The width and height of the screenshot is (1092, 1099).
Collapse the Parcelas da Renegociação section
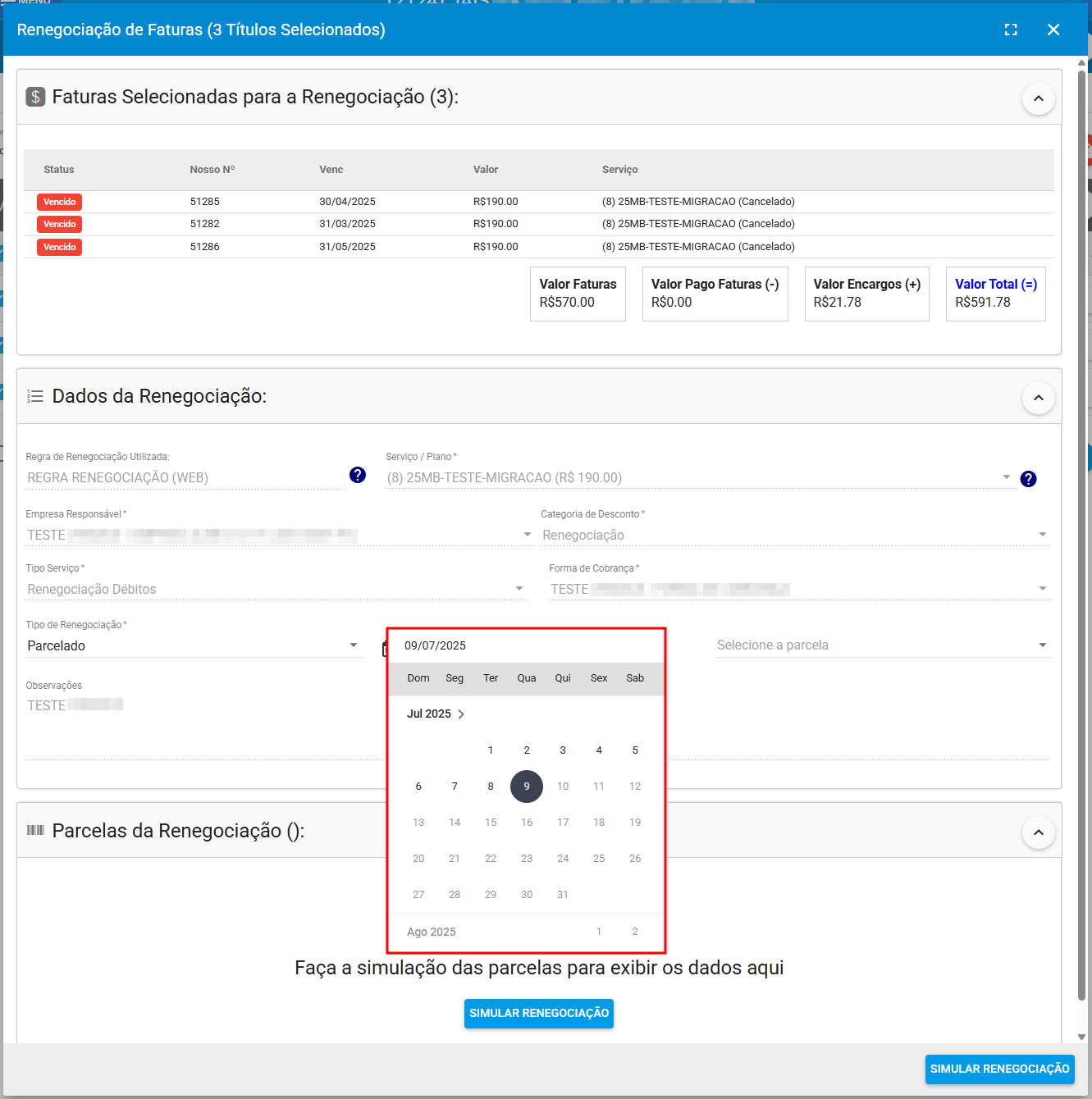coord(1039,832)
